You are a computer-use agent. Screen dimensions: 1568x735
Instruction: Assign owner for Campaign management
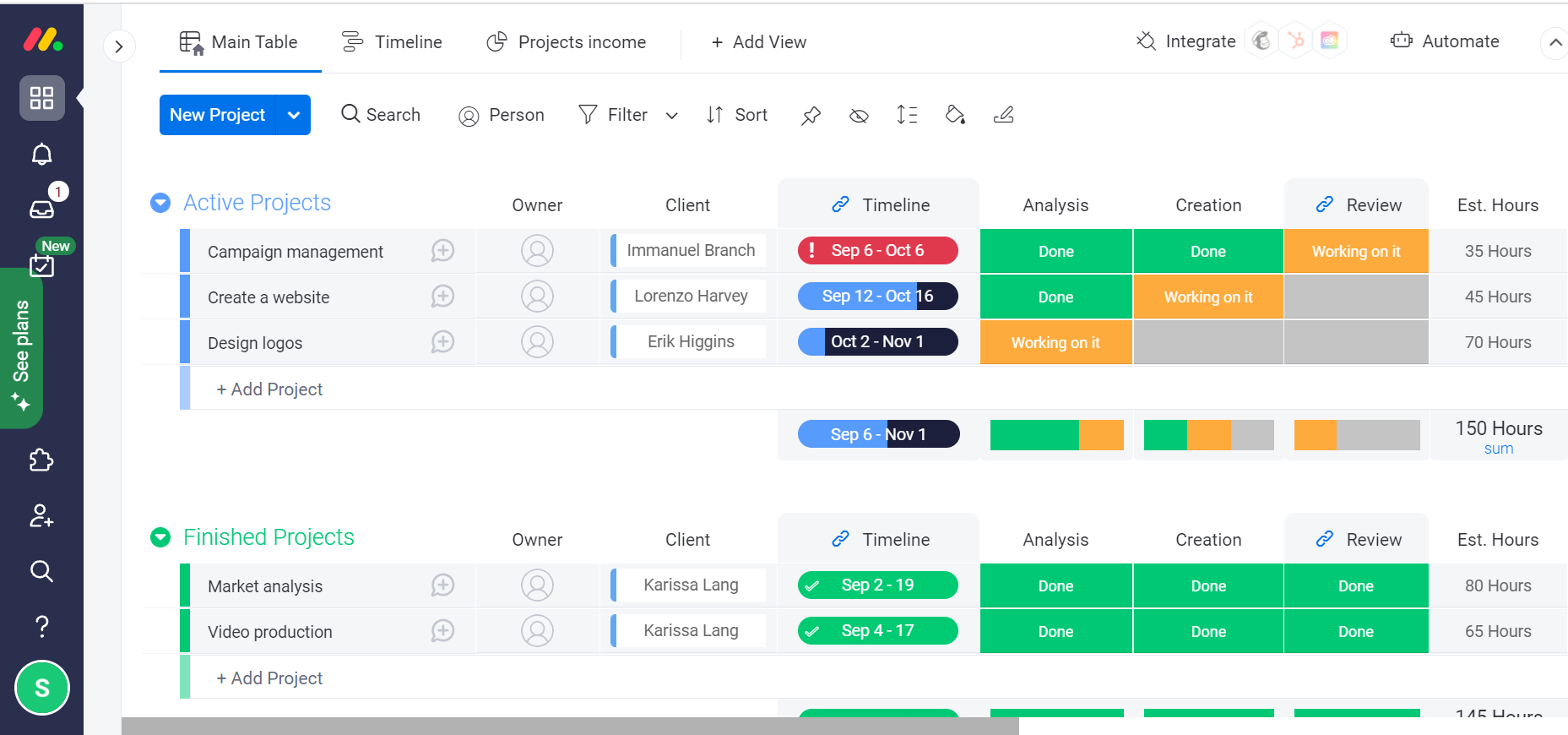pyautogui.click(x=537, y=251)
